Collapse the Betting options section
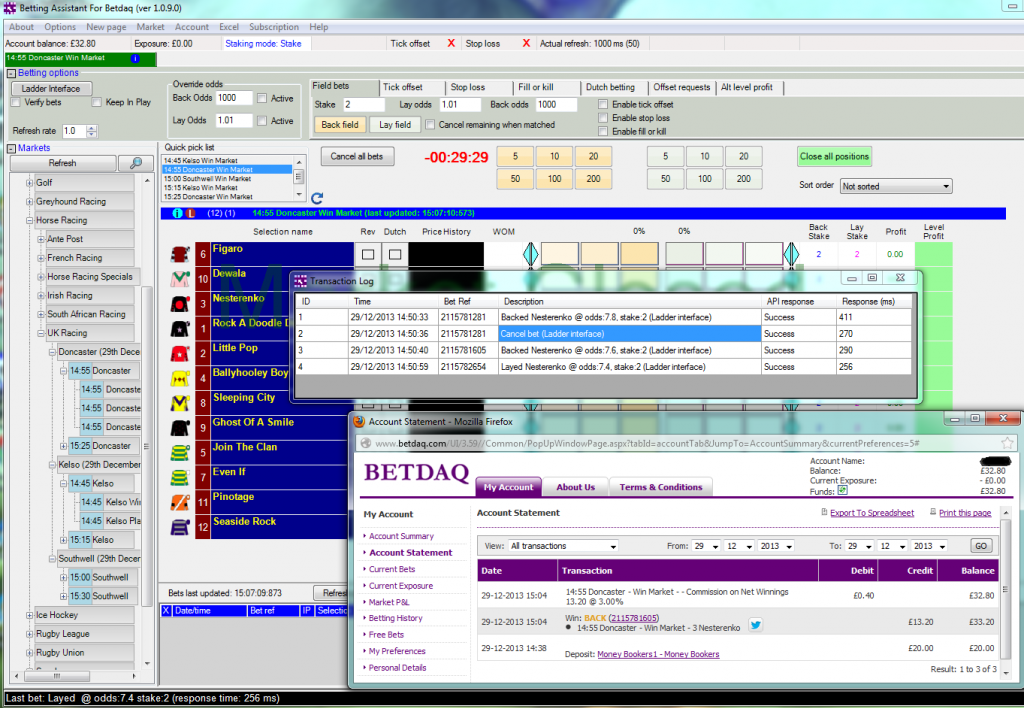Viewport: 1024px width, 708px height. point(12,73)
